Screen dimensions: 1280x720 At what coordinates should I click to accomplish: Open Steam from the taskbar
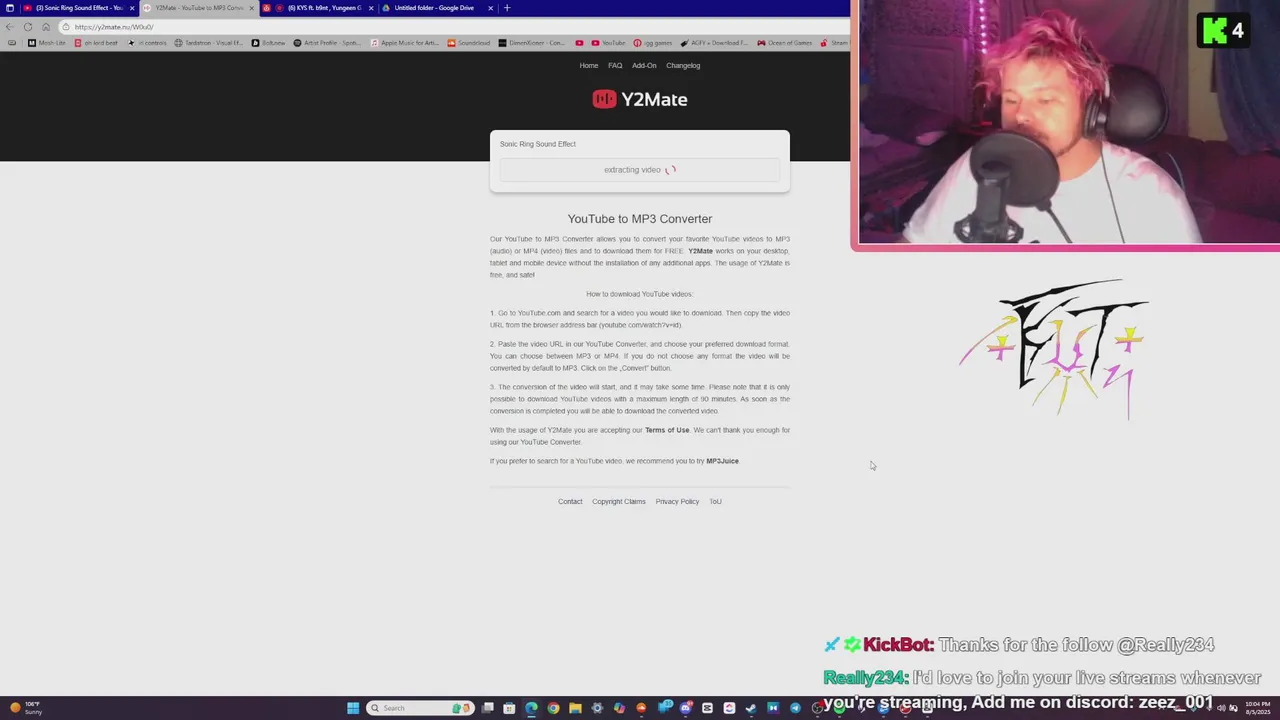(x=751, y=708)
